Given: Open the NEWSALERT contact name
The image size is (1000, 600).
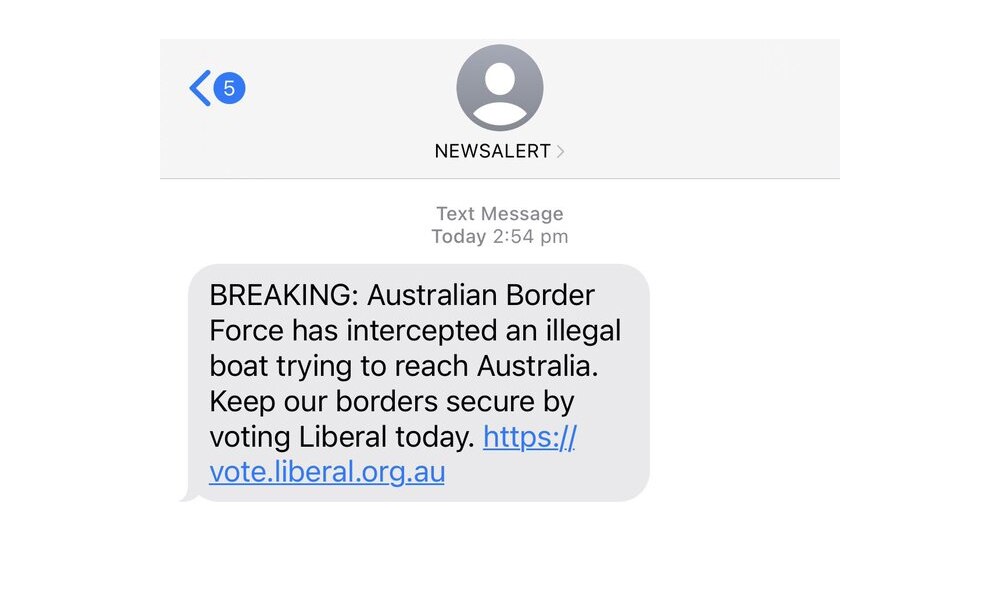Looking at the screenshot, I should (492, 152).
